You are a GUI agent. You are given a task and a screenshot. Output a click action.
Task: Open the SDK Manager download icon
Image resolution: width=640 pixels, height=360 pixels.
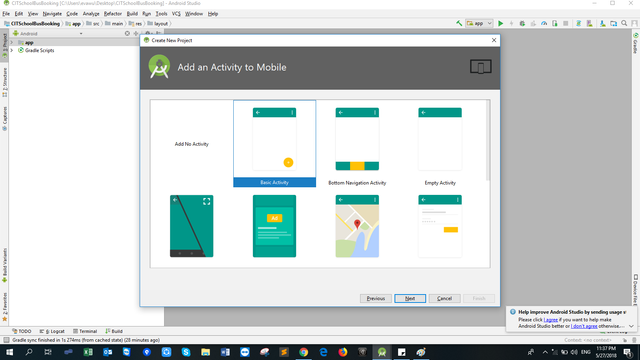click(602, 23)
